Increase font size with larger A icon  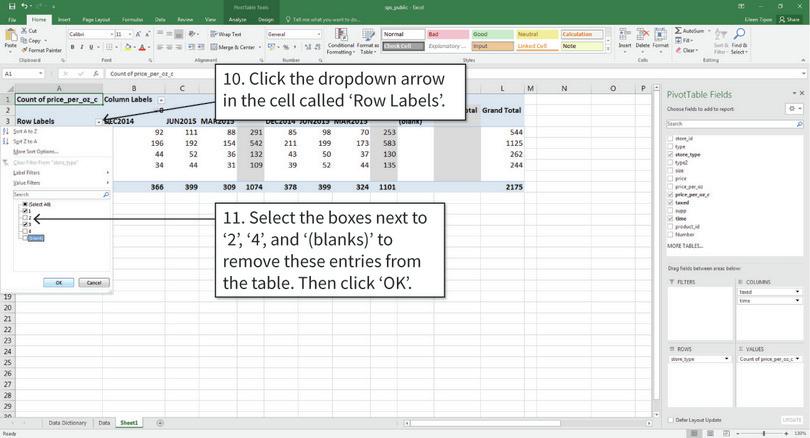(x=138, y=34)
